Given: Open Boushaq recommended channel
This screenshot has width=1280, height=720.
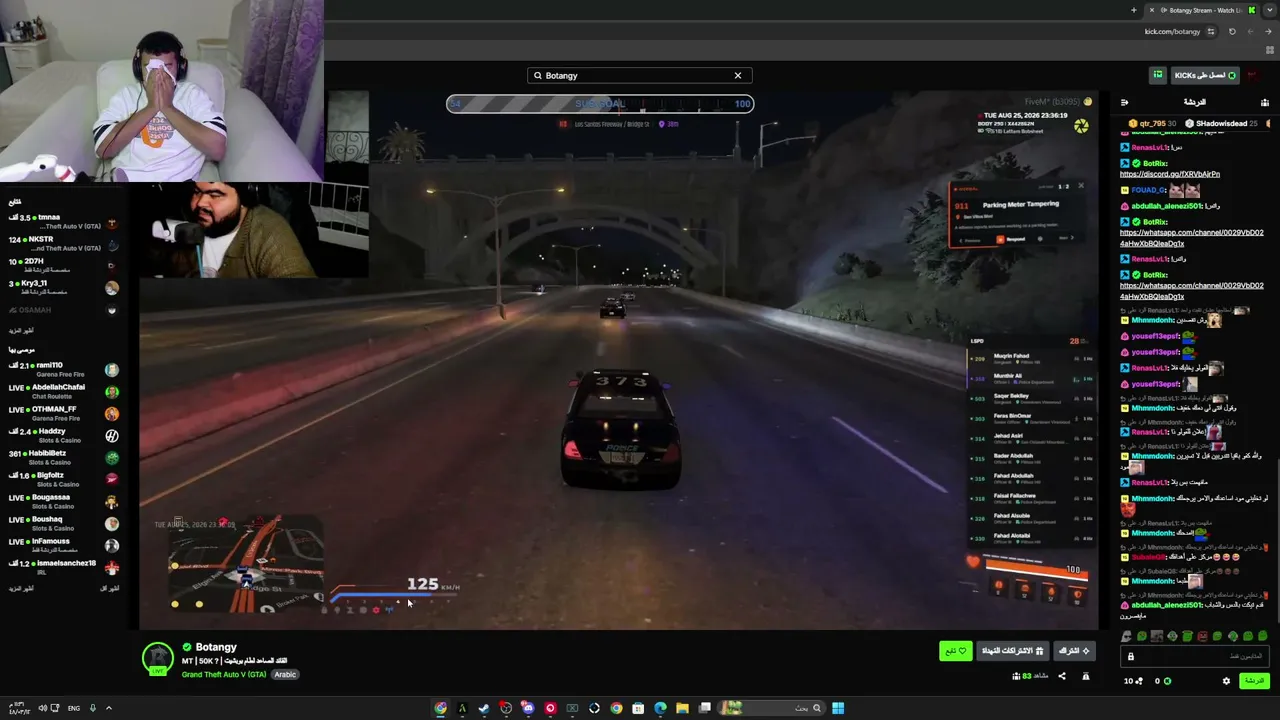Looking at the screenshot, I should click(x=62, y=524).
